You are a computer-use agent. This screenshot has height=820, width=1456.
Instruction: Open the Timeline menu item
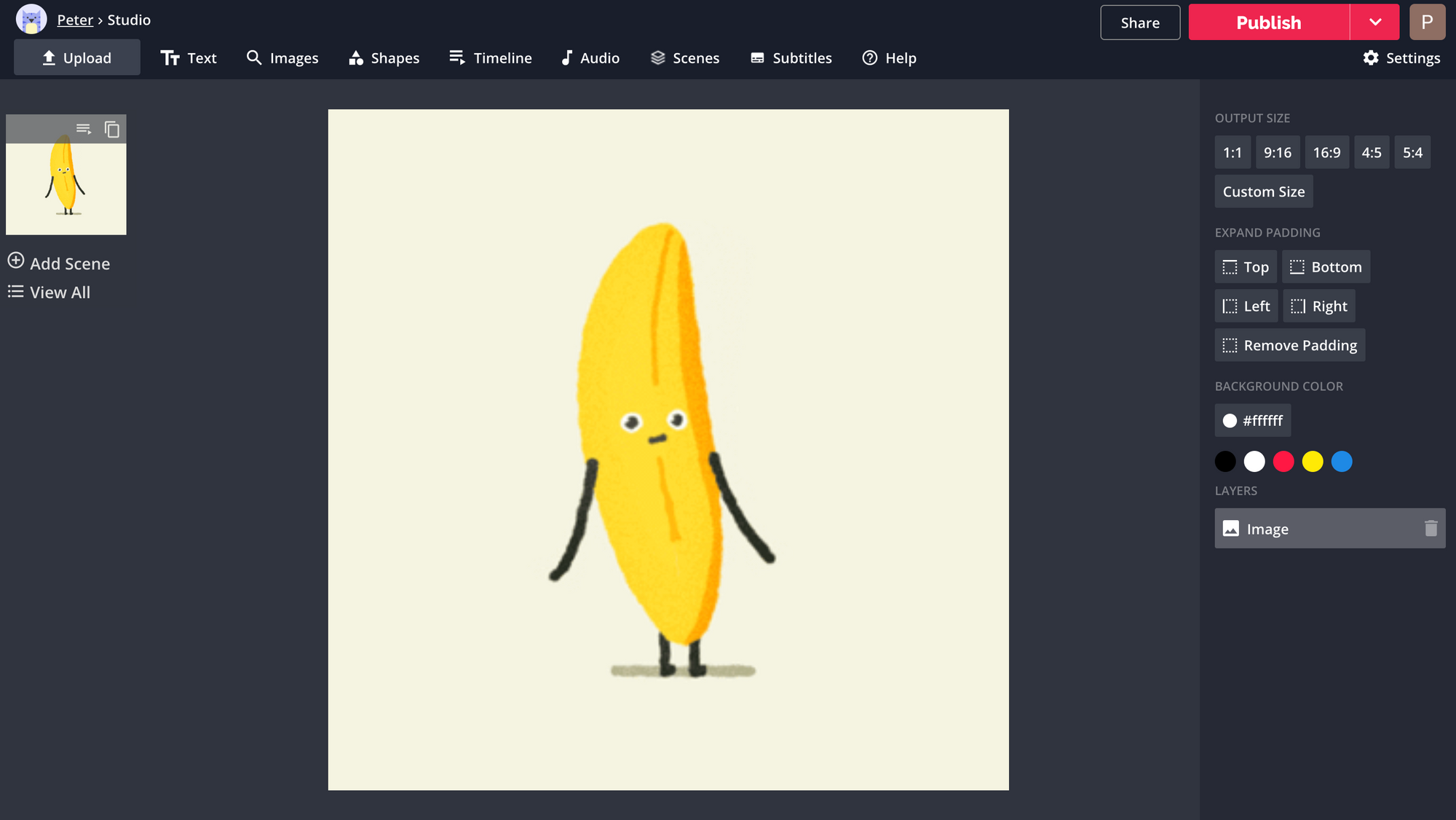[x=490, y=58]
